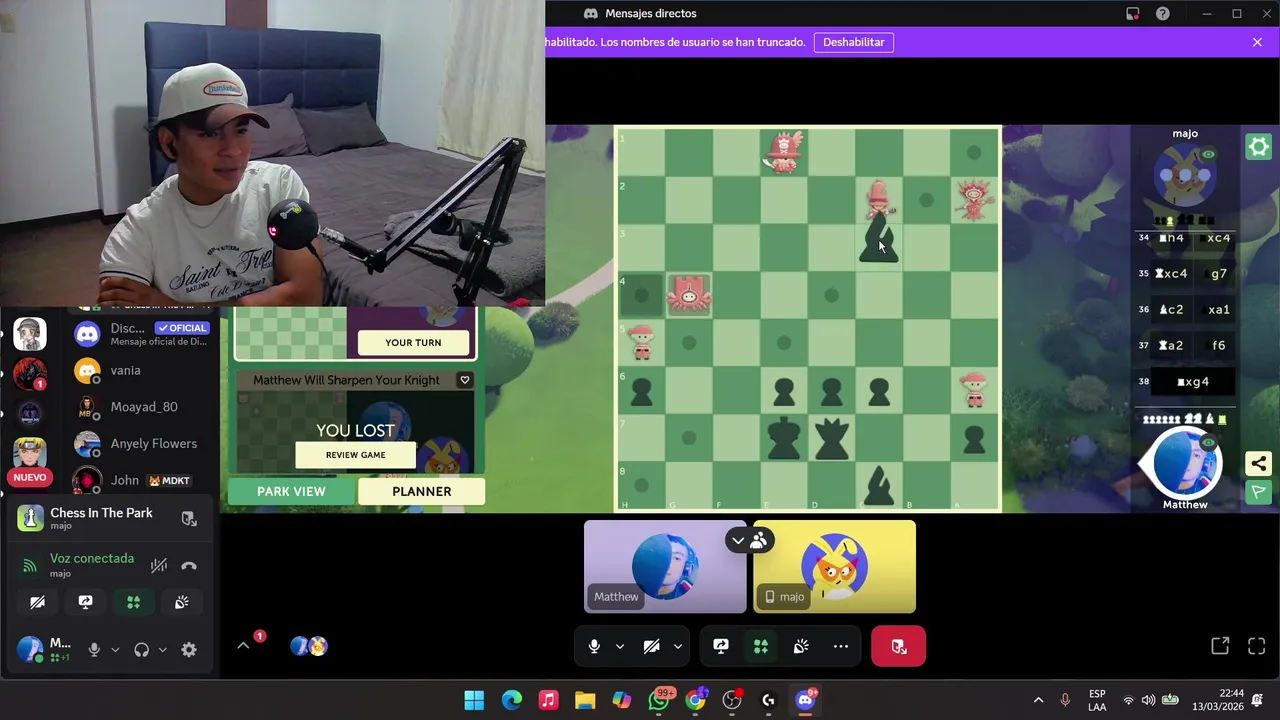Click the eye icon on Matthew's game avatar

point(1208,442)
